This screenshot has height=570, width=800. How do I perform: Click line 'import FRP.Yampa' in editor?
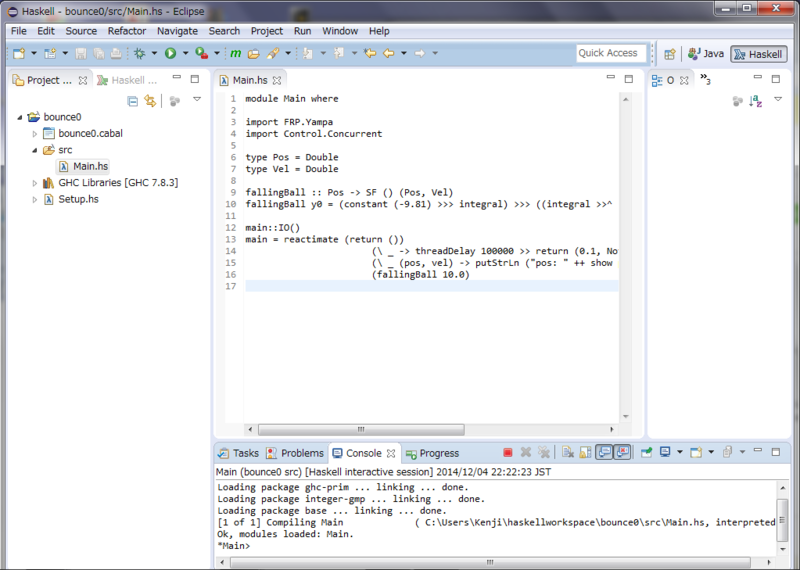[x=289, y=122]
